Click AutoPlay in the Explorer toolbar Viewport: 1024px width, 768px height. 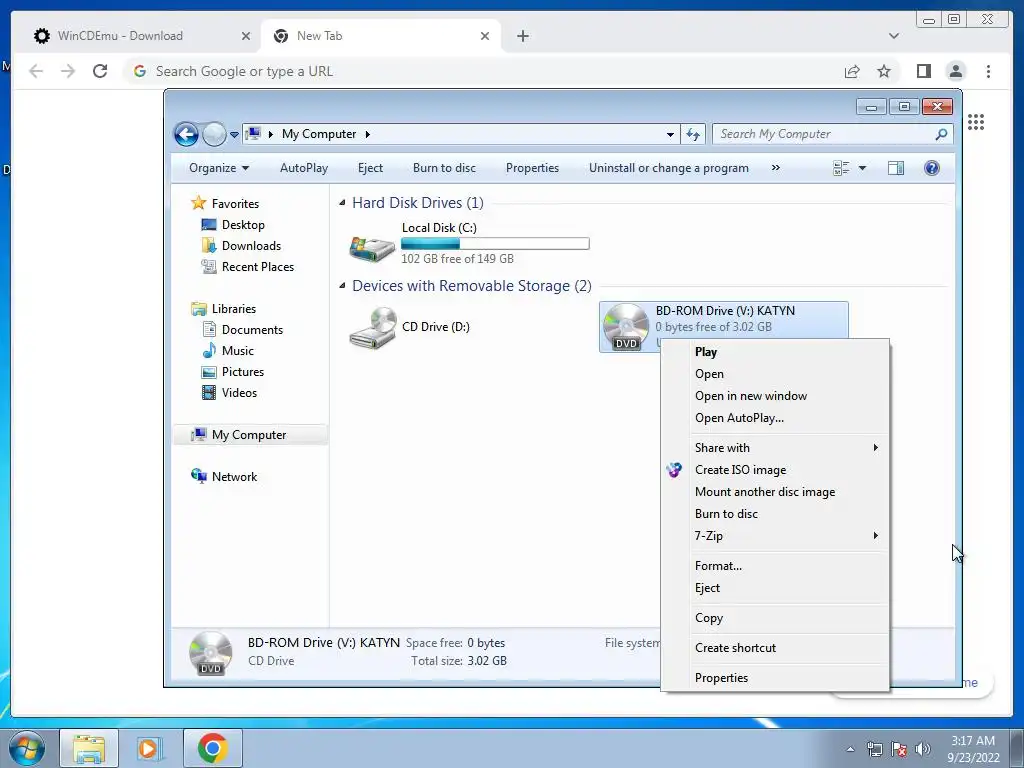pyautogui.click(x=304, y=168)
